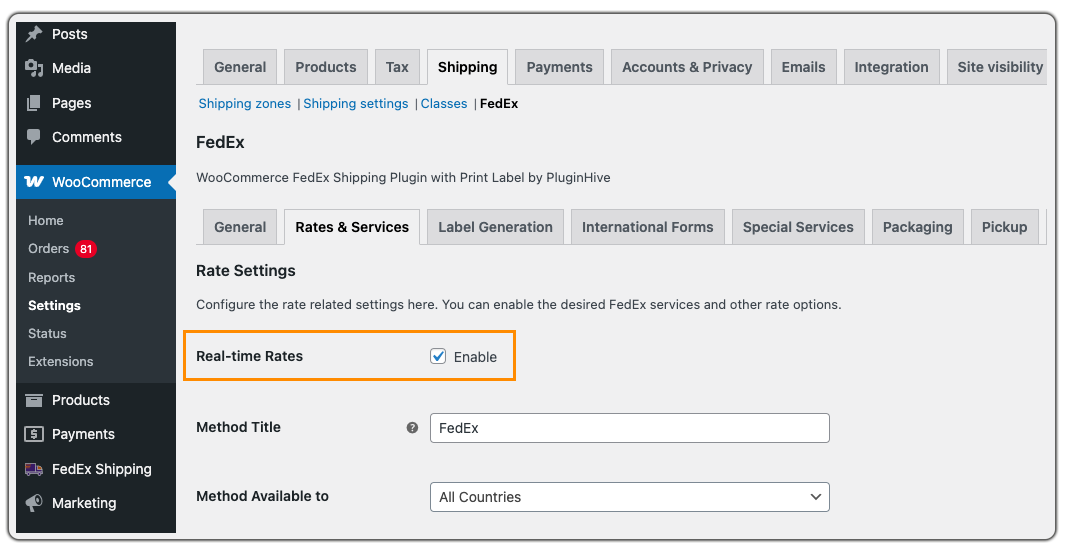Viewport: 1067px width, 551px height.
Task: Open the Pickup tab
Action: [x=1004, y=227]
